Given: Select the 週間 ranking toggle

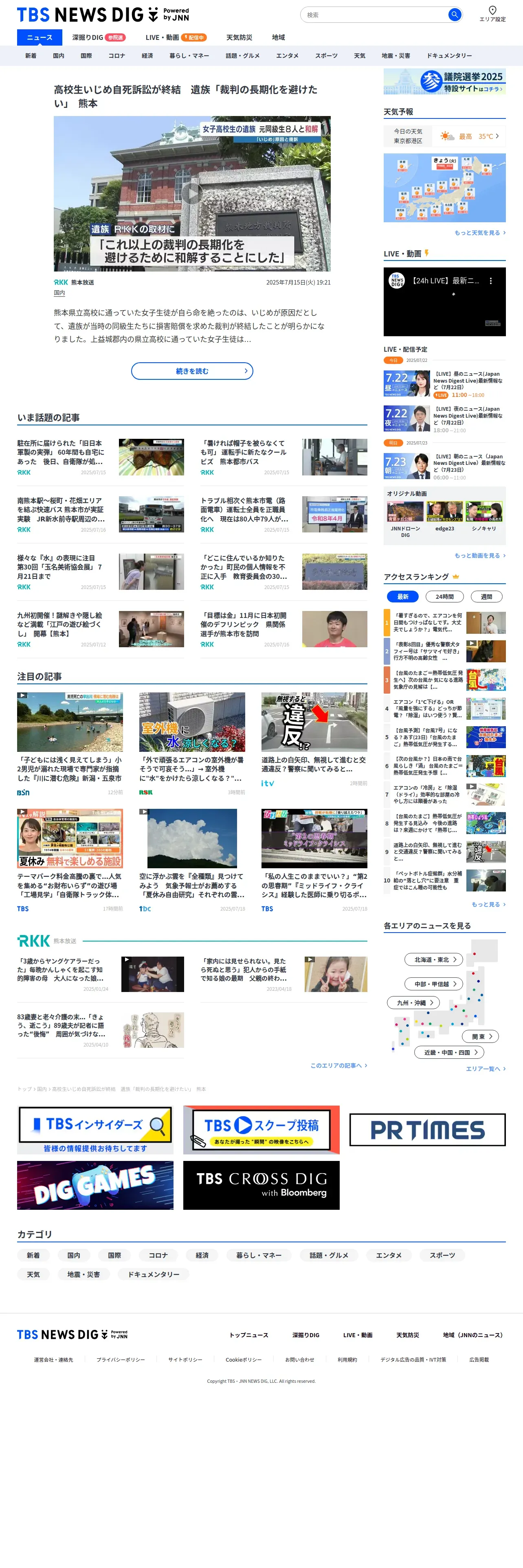Looking at the screenshot, I should [x=486, y=596].
